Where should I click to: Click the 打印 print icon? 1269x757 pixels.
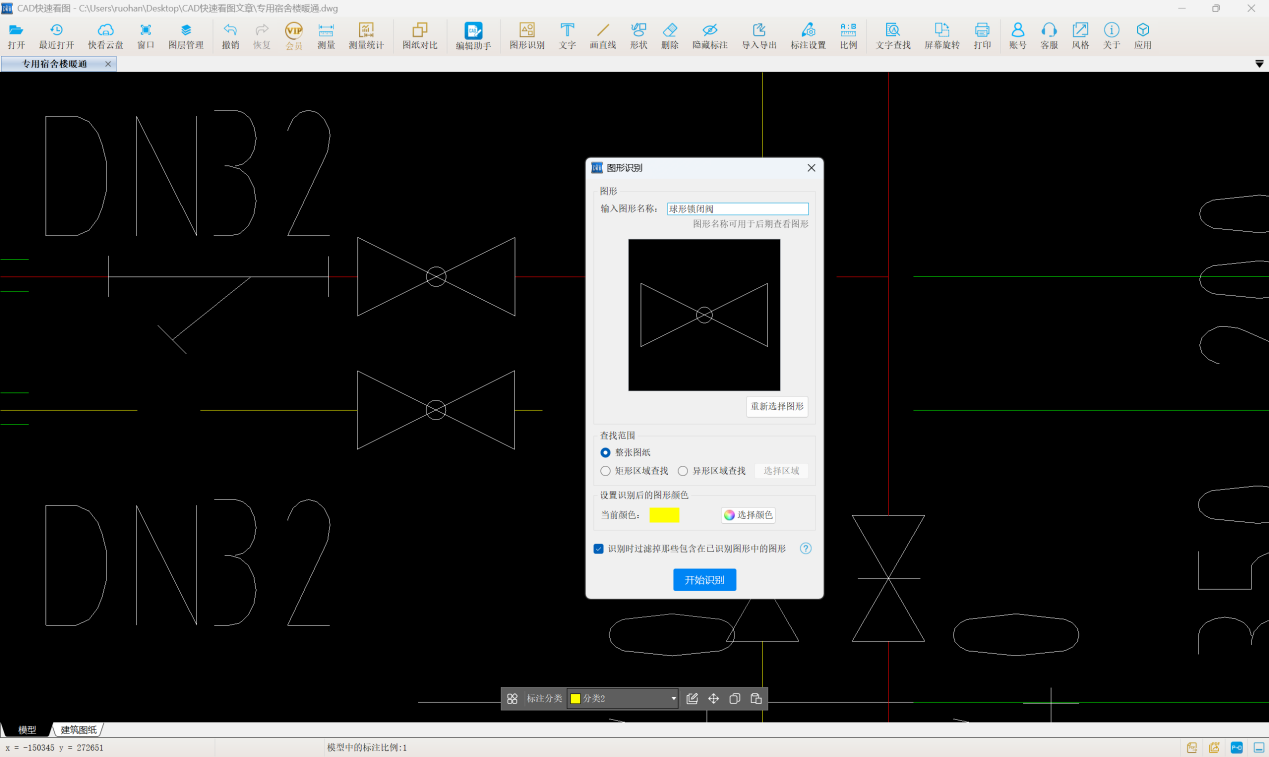coord(982,36)
